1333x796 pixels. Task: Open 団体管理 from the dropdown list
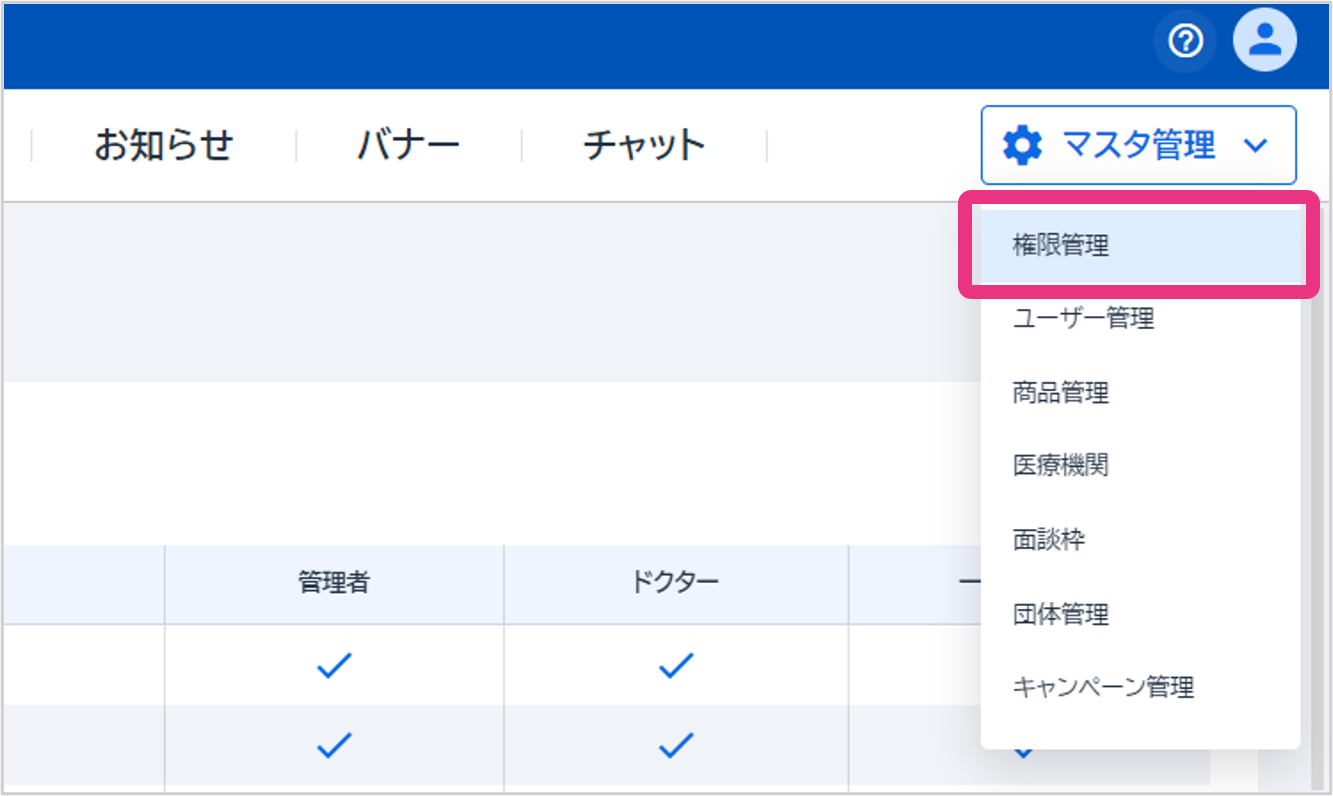tap(1061, 614)
